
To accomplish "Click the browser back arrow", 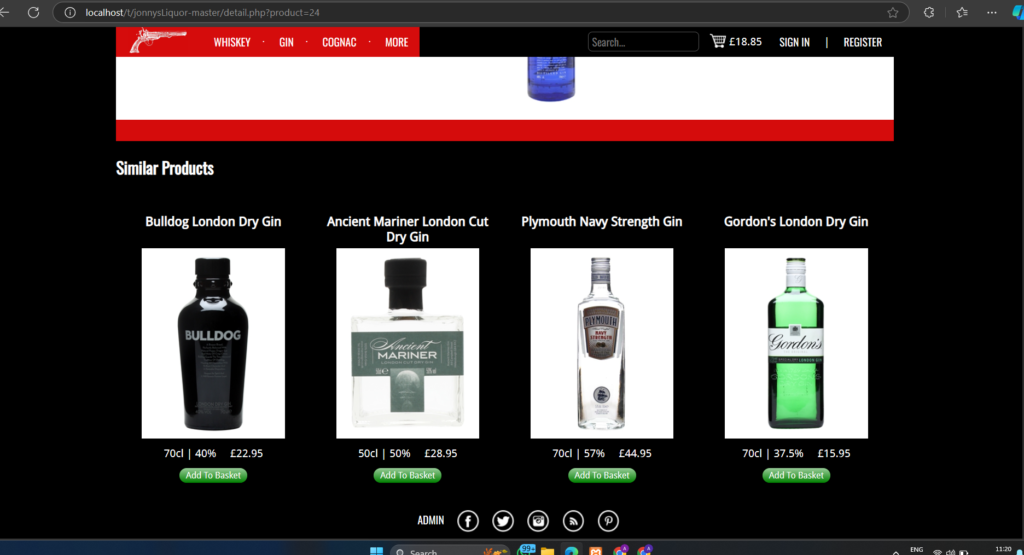I will [5, 12].
